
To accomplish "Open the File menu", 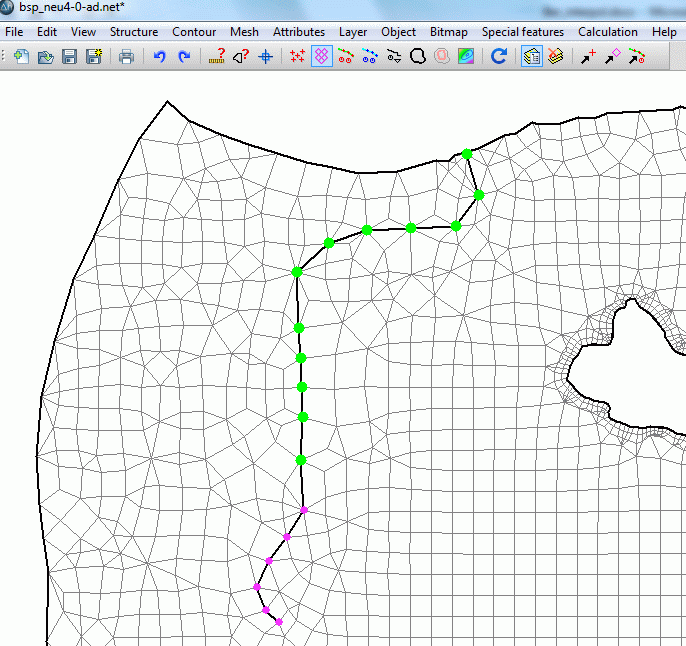I will (x=14, y=32).
